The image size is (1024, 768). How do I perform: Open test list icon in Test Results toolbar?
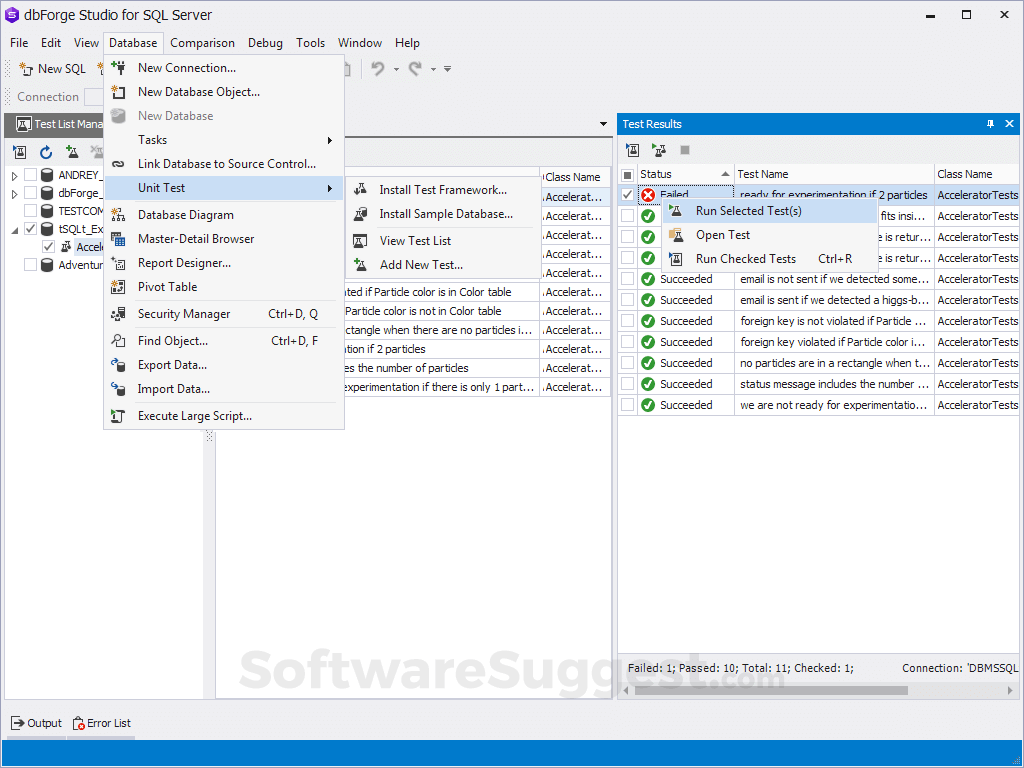click(633, 149)
